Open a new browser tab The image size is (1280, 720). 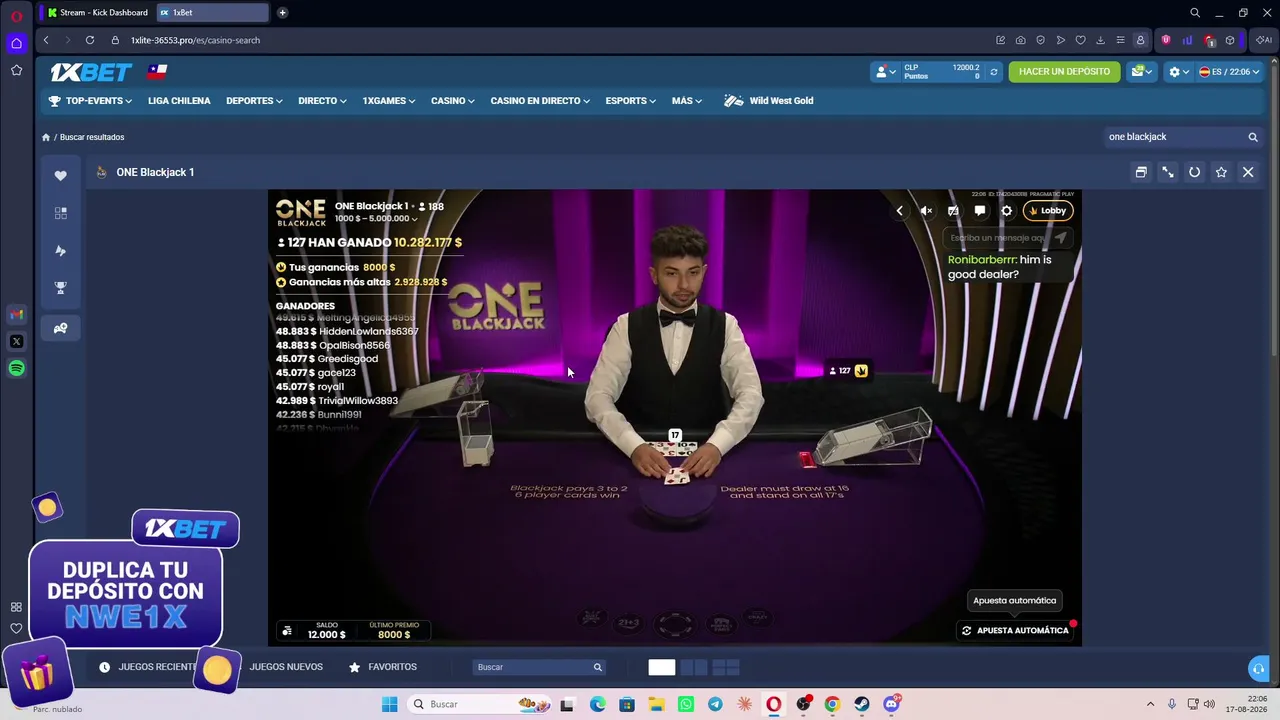[x=282, y=12]
